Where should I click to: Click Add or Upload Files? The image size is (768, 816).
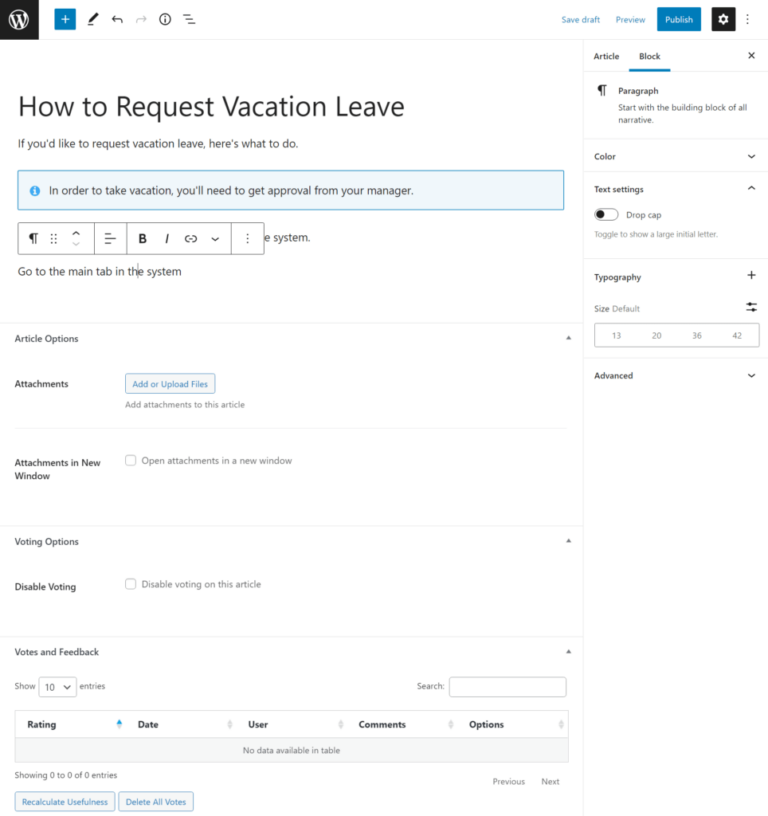[169, 383]
